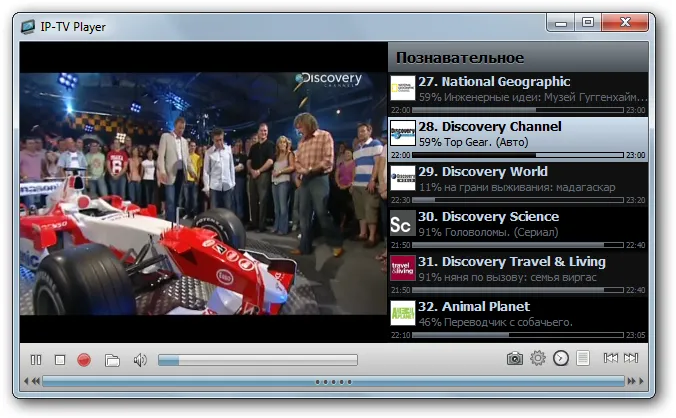676x418 pixels.
Task: Select the Discovery Science channel
Action: pos(518,229)
